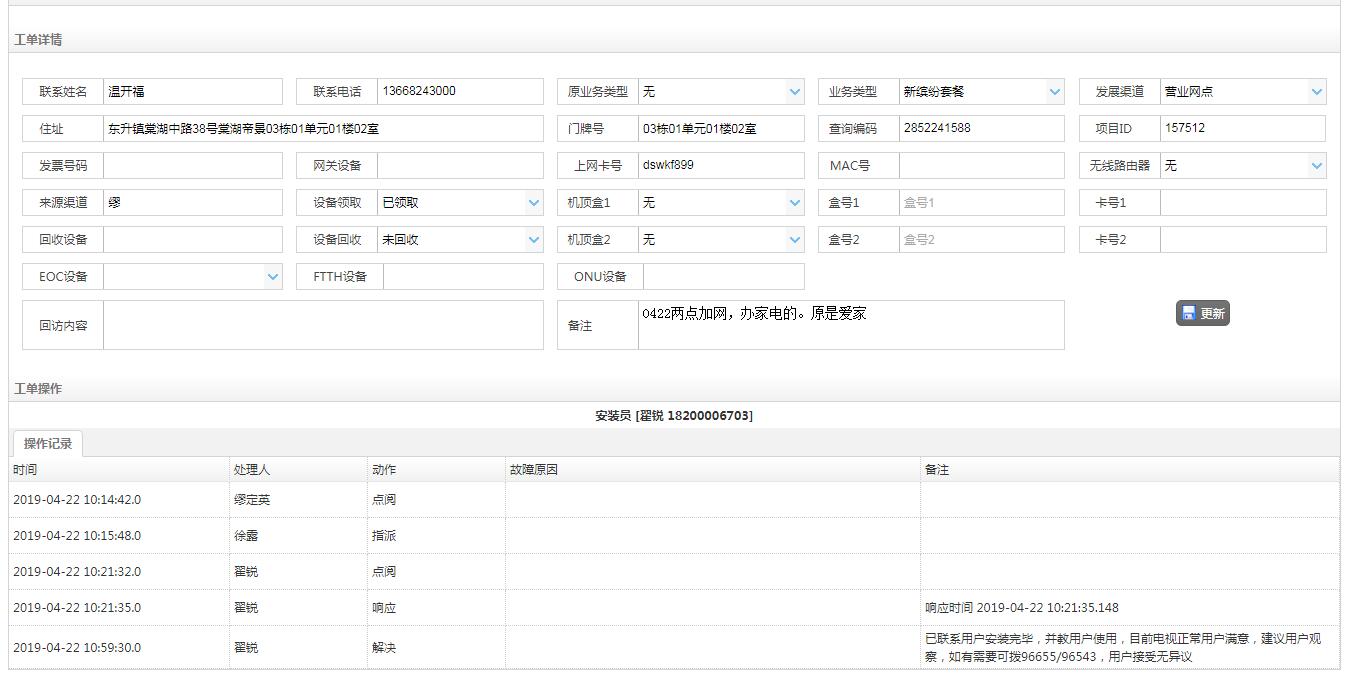Click the 盒号1 input field
Viewport: 1348px width, 674px height.
pos(981,203)
